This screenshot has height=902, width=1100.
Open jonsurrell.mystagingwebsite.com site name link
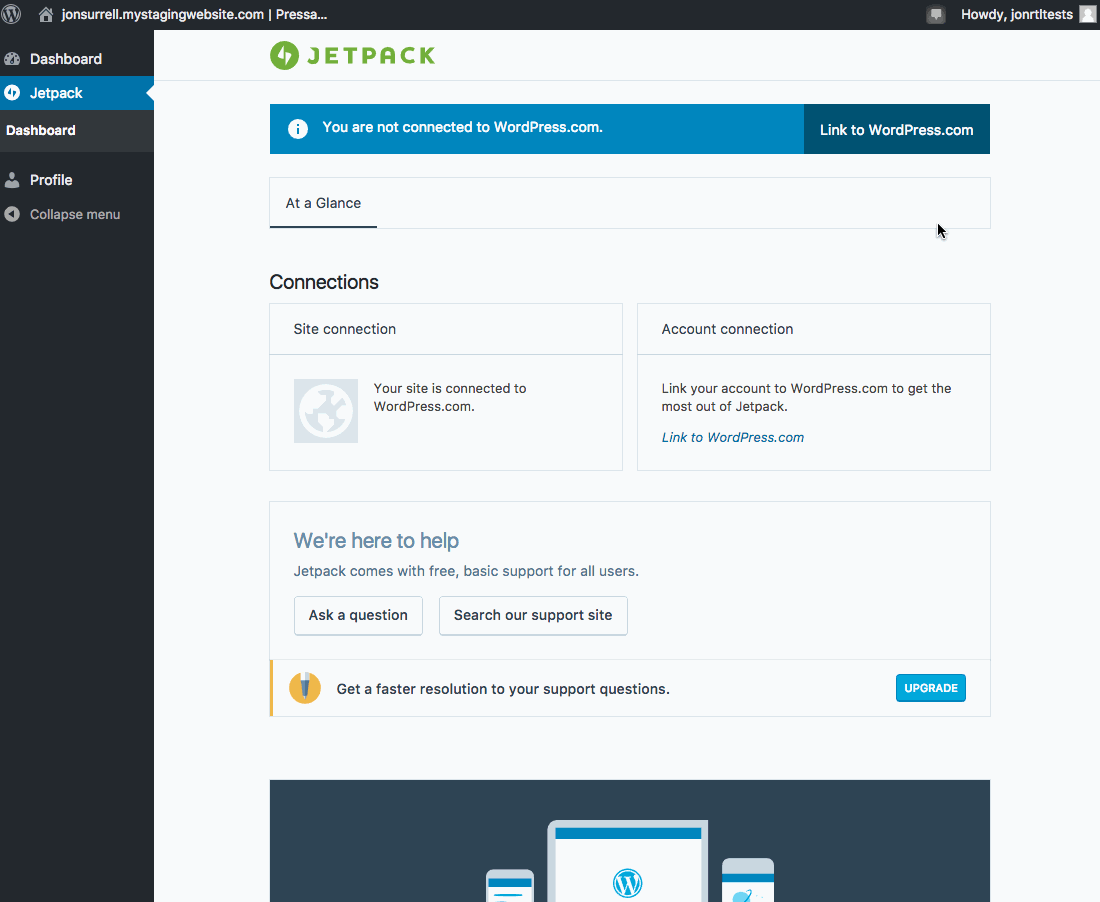[x=194, y=15]
